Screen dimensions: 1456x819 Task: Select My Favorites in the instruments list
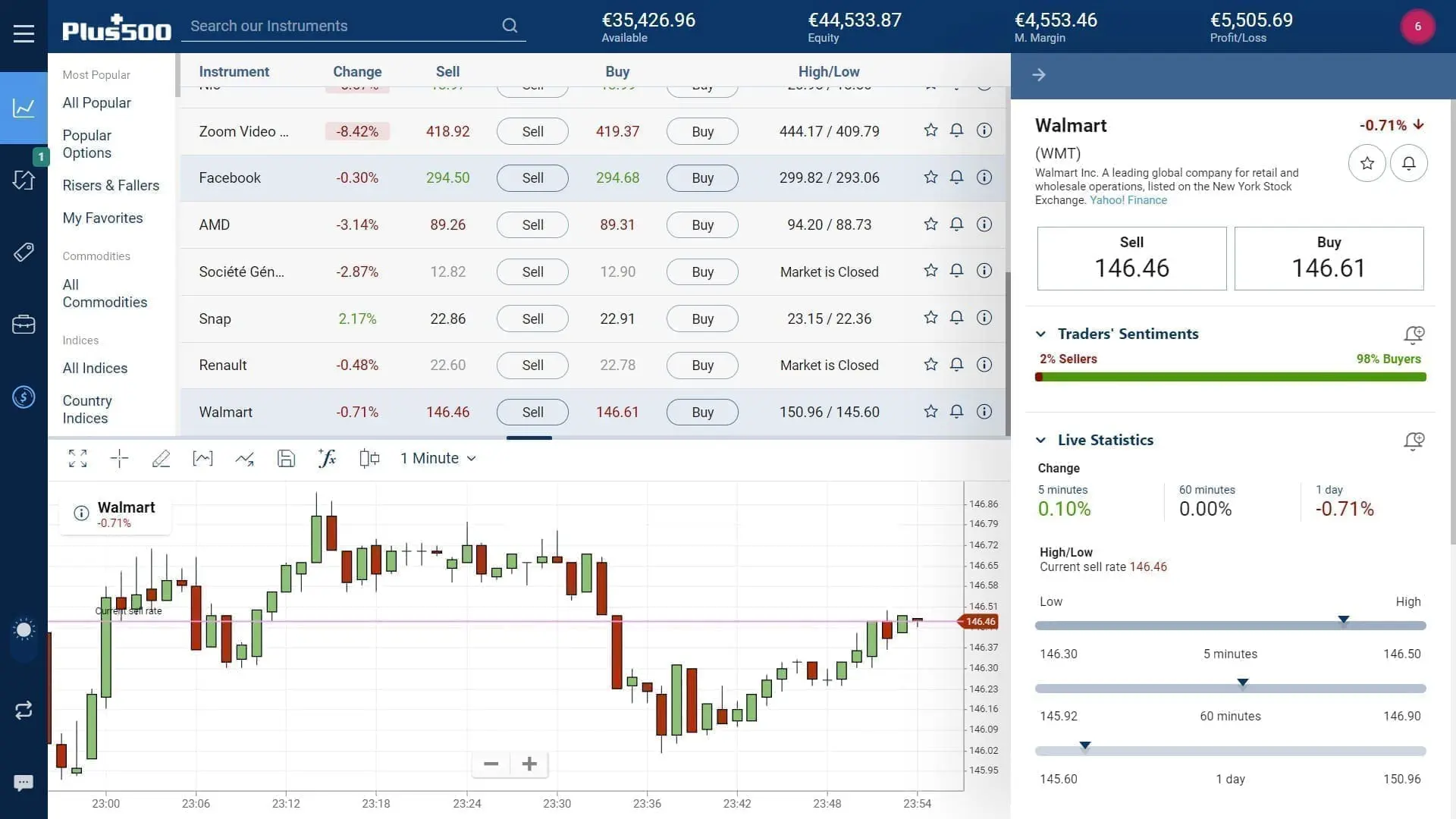[102, 218]
